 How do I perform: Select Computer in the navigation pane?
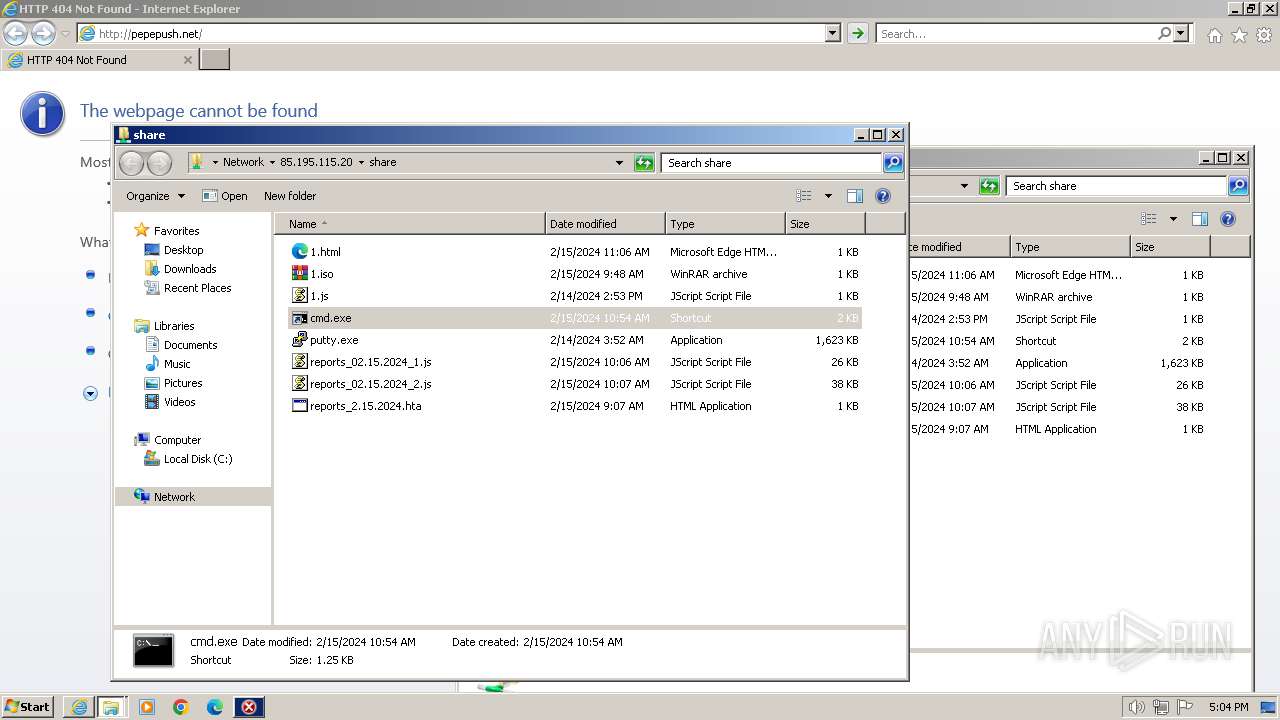pyautogui.click(x=177, y=440)
